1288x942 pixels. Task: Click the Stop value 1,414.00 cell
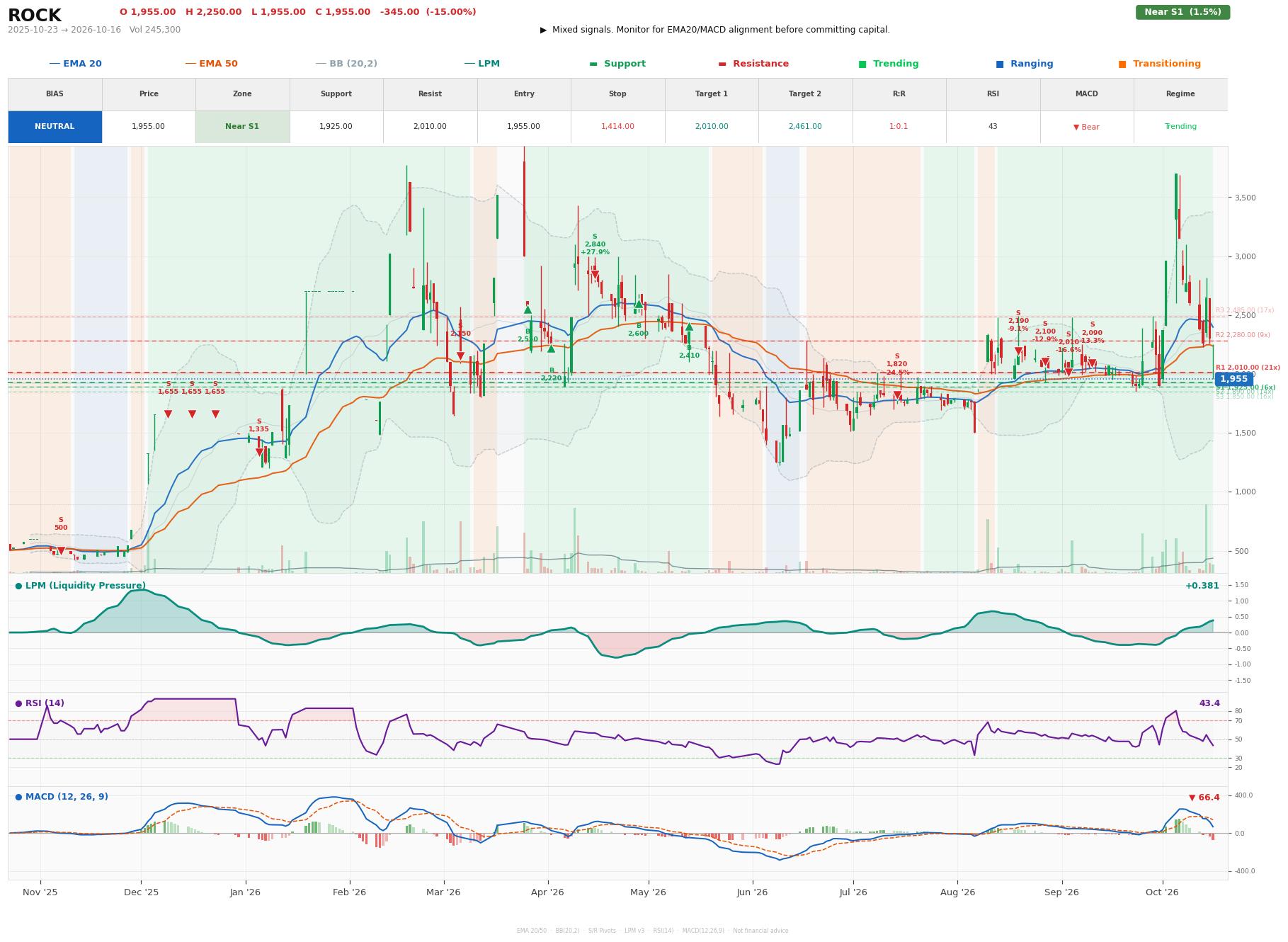point(617,127)
